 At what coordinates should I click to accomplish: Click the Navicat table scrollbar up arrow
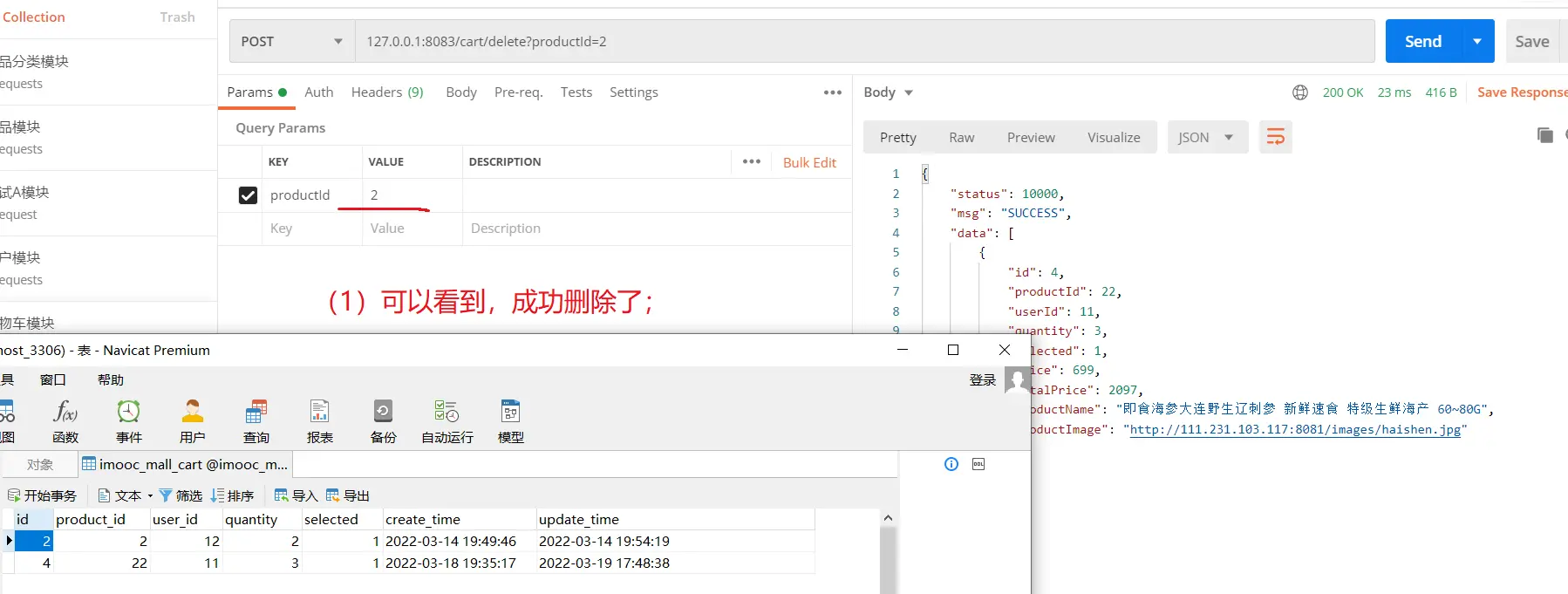[x=888, y=518]
